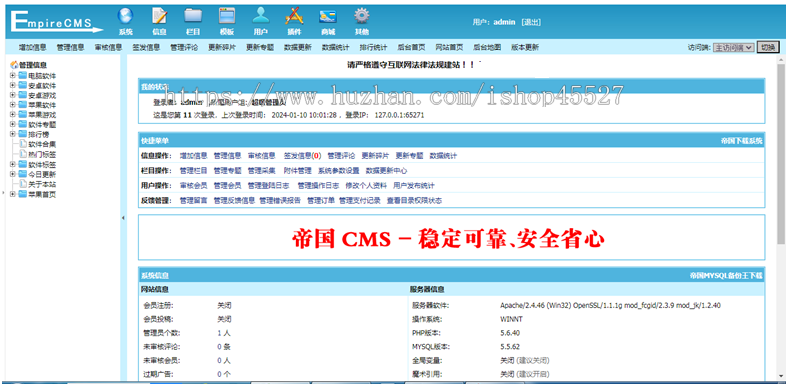Open 数据更新中心 in the quick menu

click(386, 171)
